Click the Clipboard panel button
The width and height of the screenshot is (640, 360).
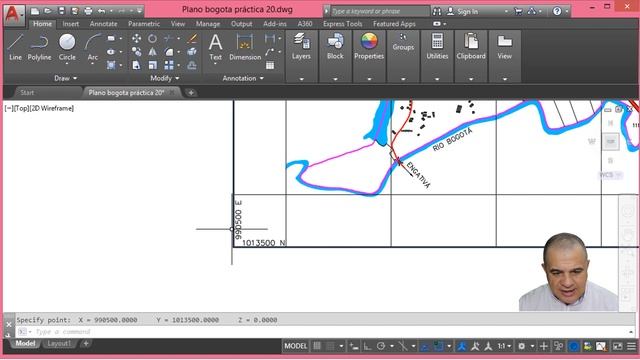471,47
